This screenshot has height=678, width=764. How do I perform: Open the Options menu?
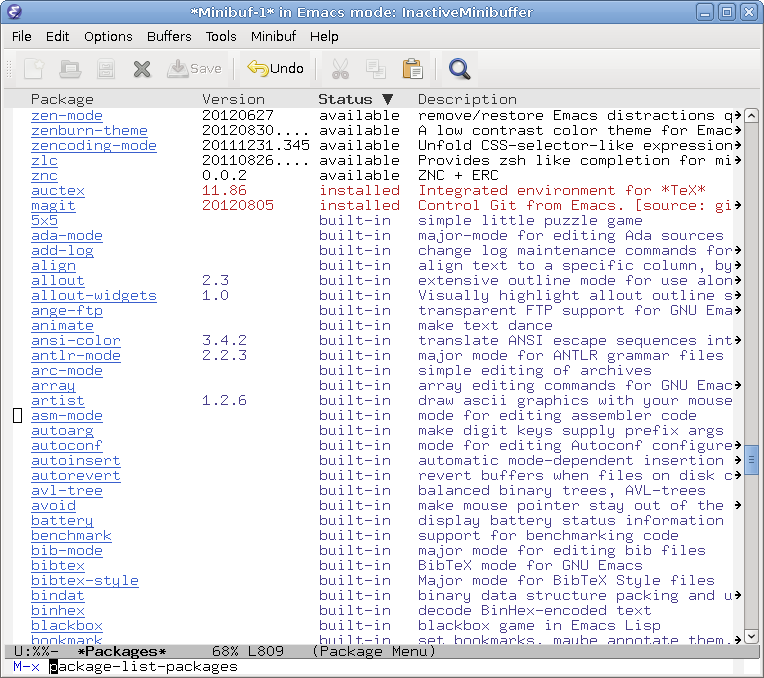(108, 36)
